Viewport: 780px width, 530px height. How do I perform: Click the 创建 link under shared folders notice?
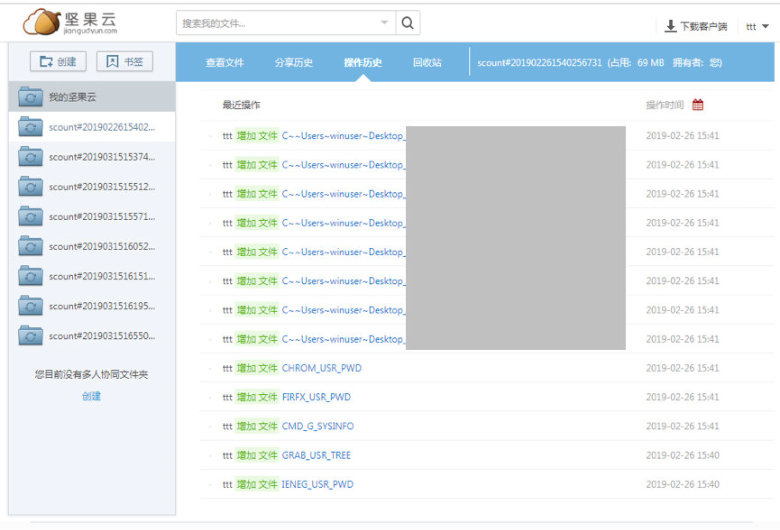click(x=92, y=396)
